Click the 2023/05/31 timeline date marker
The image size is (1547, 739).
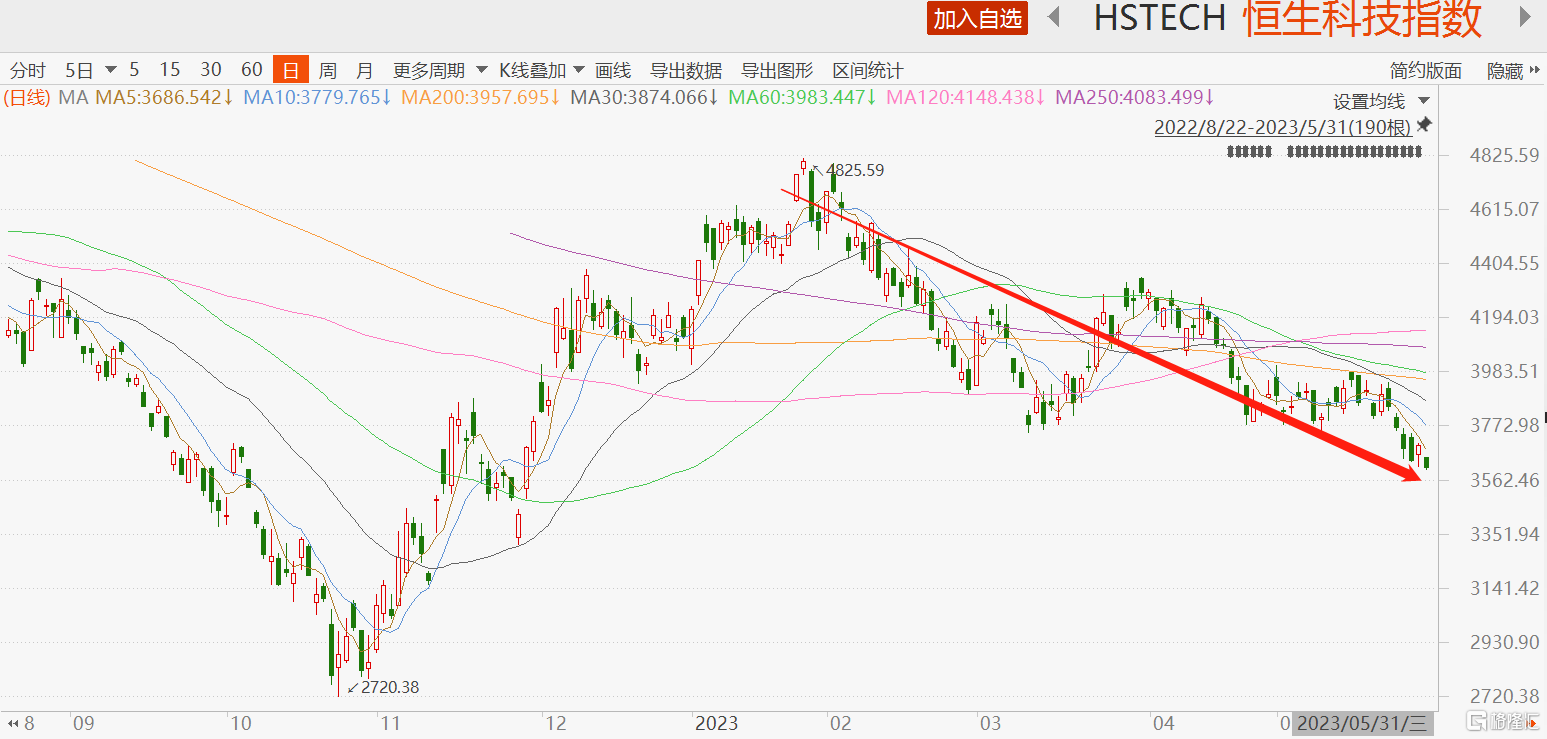coord(1362,723)
